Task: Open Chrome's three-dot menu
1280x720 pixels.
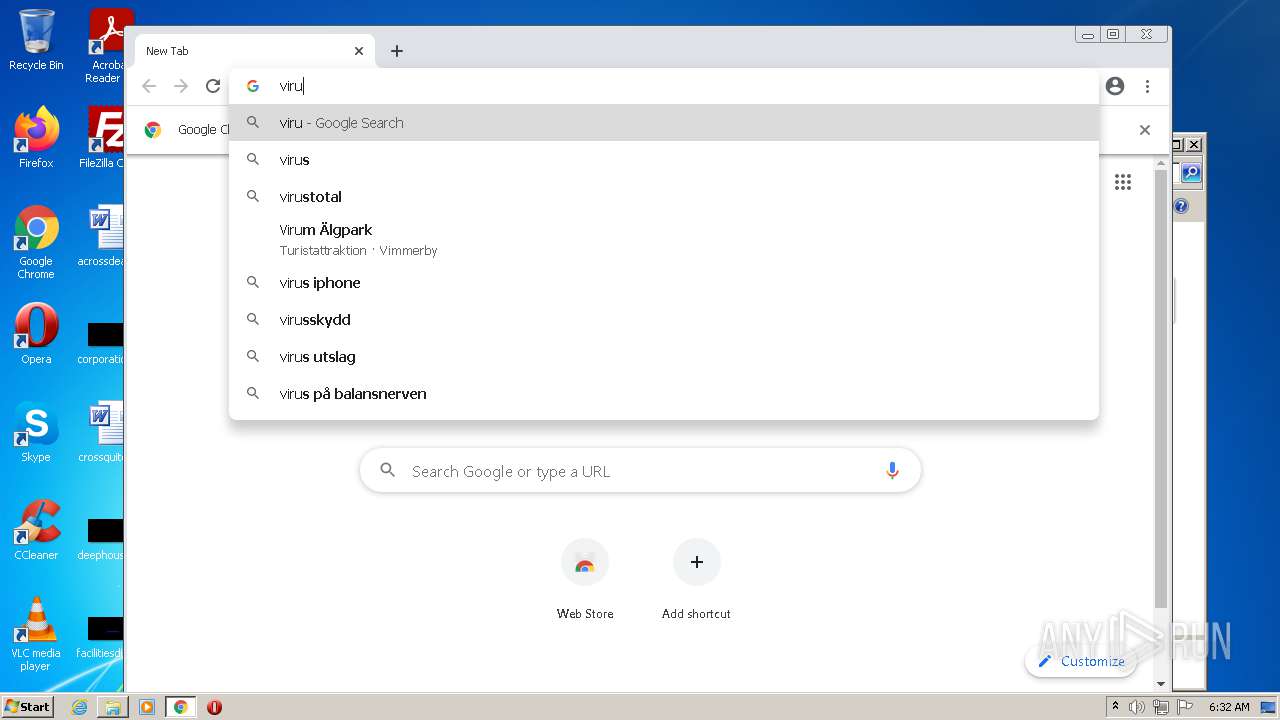Action: [1147, 86]
